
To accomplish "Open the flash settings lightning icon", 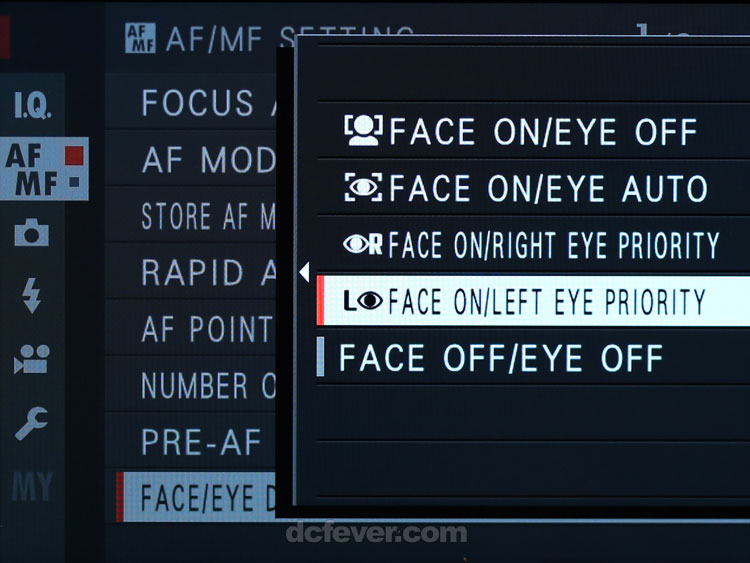I will [32, 295].
